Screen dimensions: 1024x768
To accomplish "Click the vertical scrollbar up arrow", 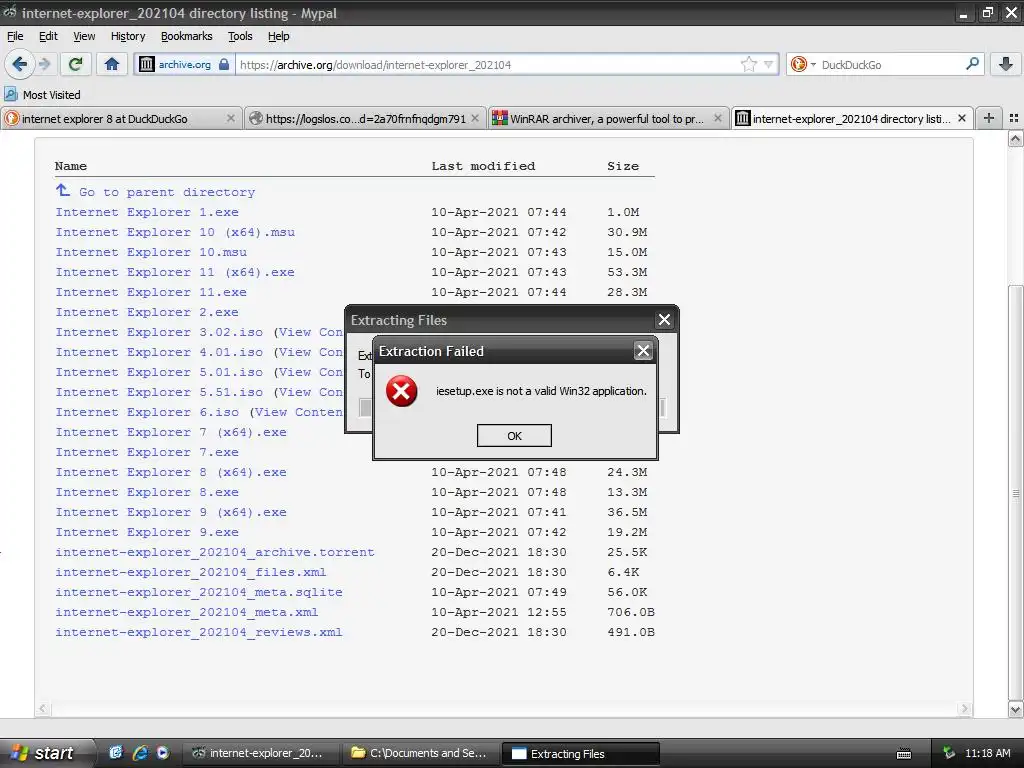I will [x=1016, y=138].
